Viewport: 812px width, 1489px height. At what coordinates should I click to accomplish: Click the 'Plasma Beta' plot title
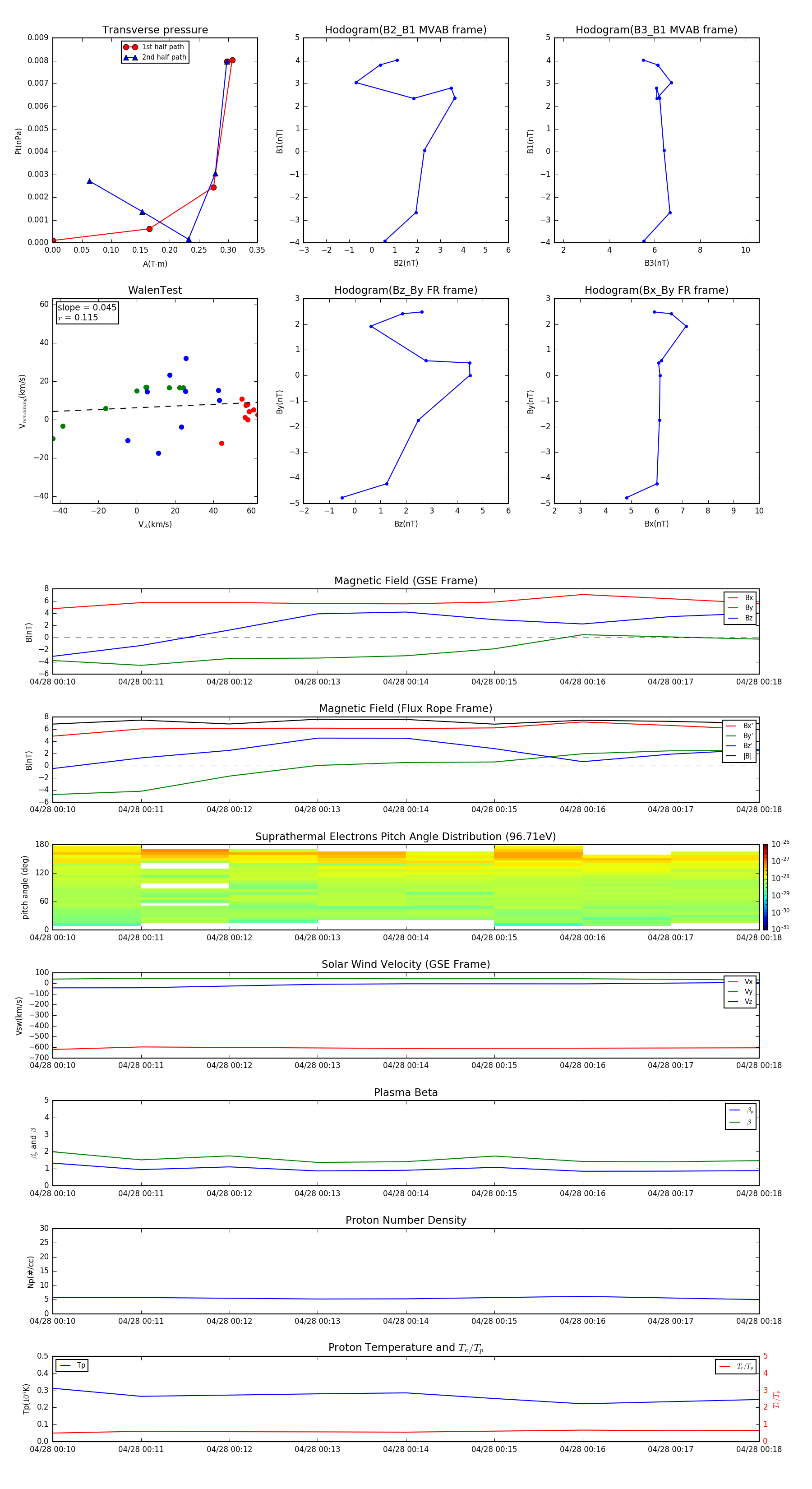click(406, 1093)
